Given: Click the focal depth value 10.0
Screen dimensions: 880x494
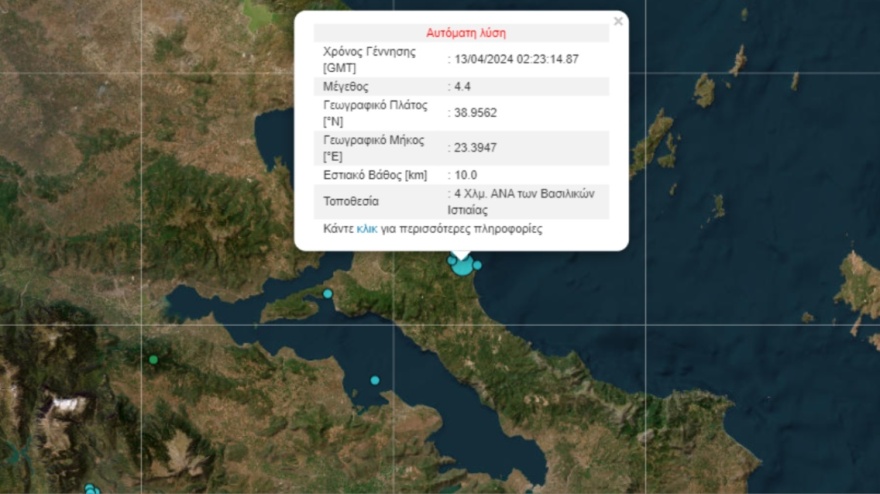Looking at the screenshot, I should [465, 175].
